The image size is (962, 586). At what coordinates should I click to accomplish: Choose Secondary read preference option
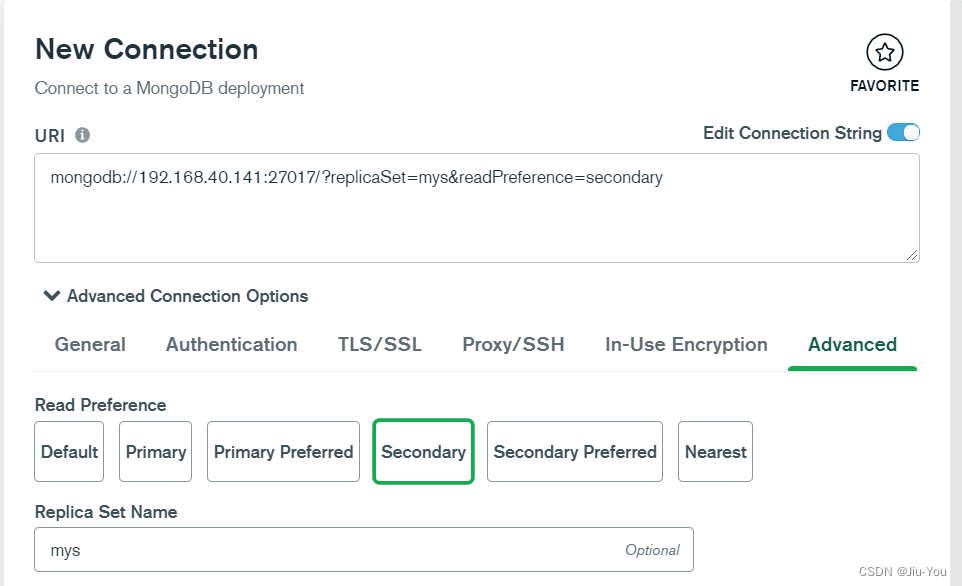coord(423,452)
